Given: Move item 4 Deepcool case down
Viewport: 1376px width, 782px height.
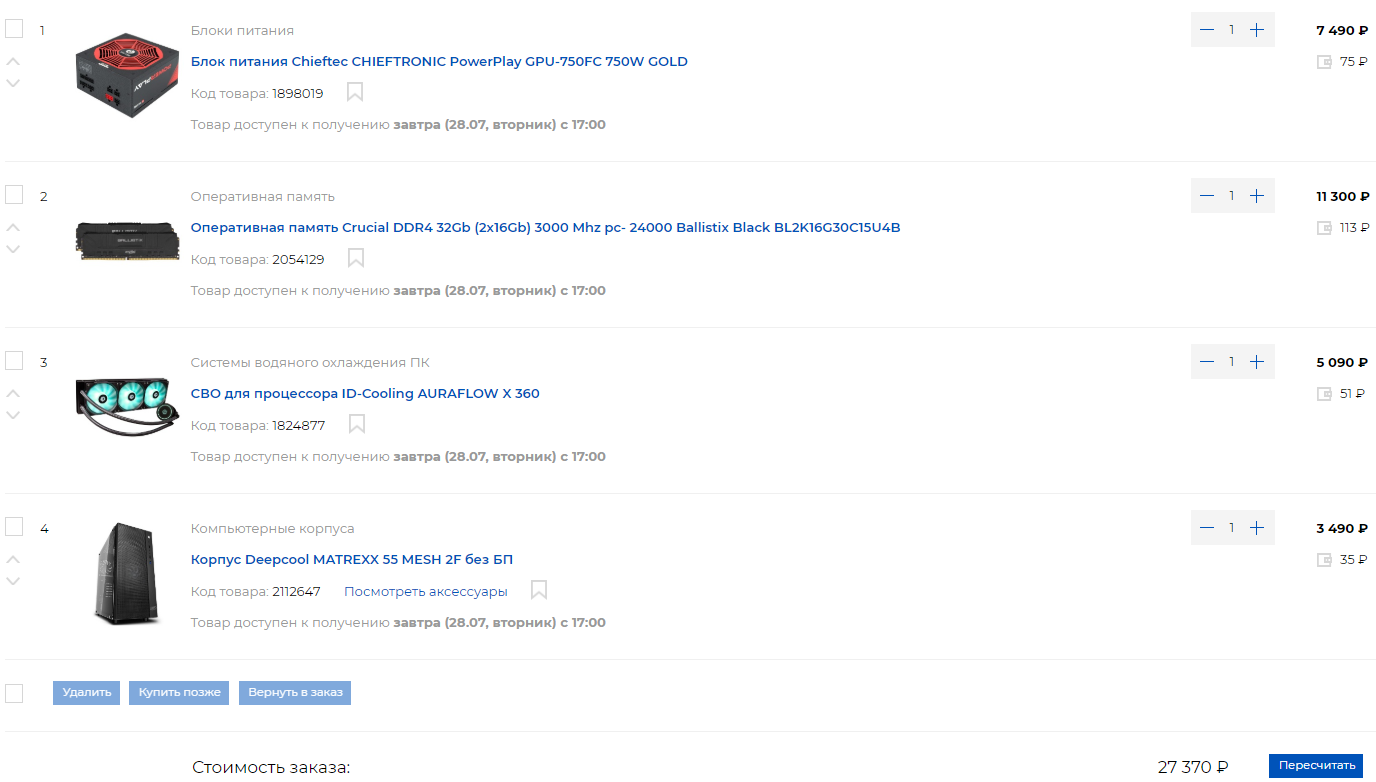Looking at the screenshot, I should 13,581.
